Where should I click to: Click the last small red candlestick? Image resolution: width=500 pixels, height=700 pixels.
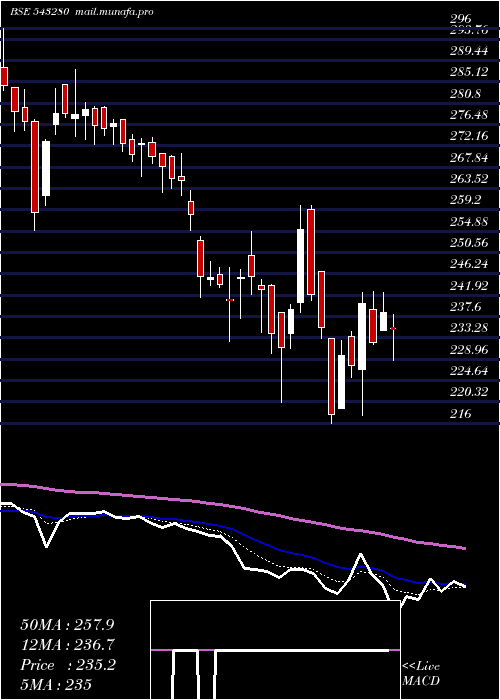(393, 329)
